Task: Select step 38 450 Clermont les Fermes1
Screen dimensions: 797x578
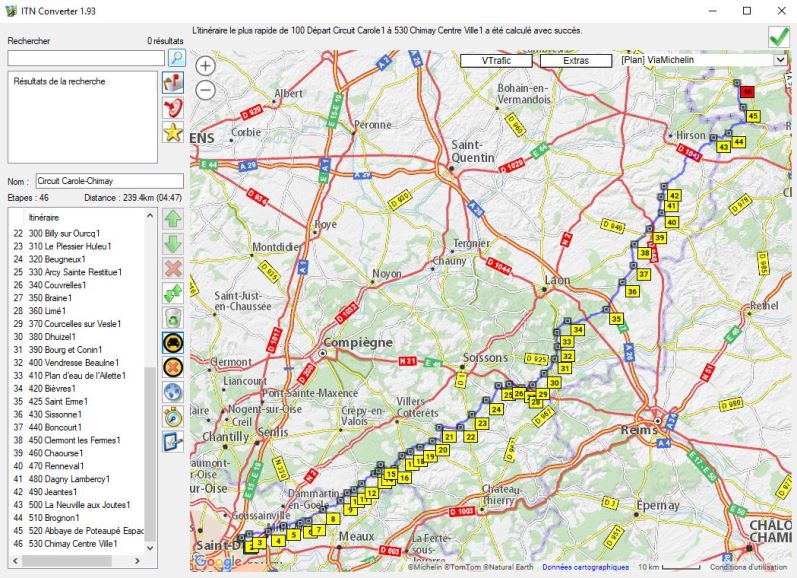Action: click(x=78, y=440)
